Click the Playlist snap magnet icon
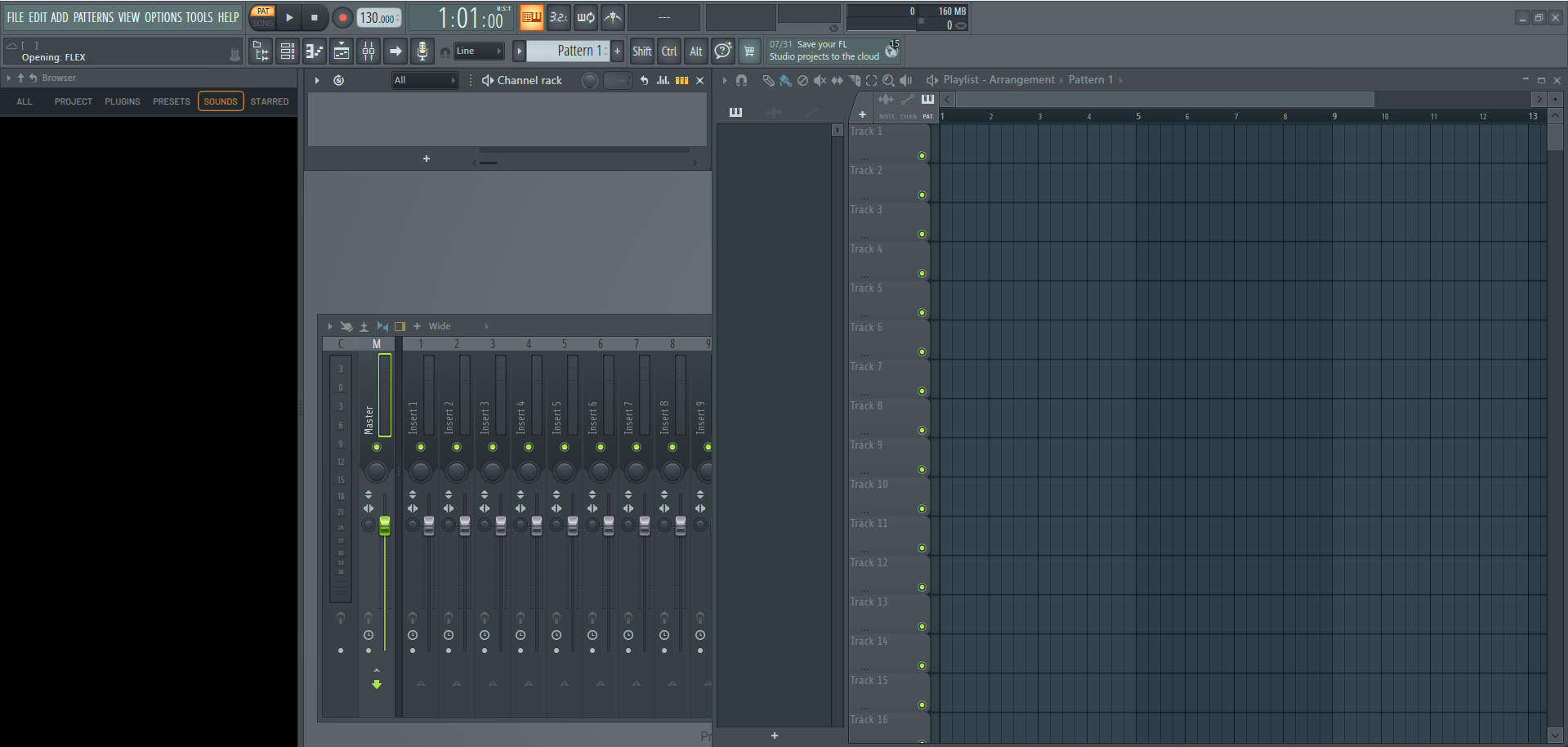This screenshot has width=1568, height=747. pos(741,80)
